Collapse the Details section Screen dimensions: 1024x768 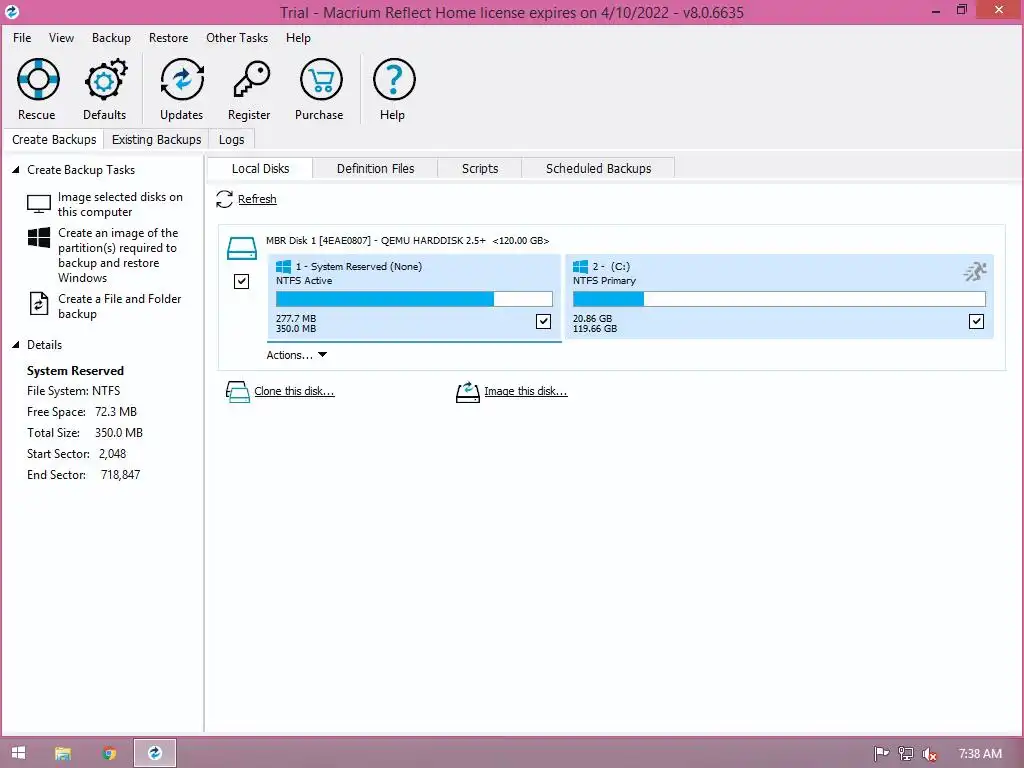tap(16, 345)
